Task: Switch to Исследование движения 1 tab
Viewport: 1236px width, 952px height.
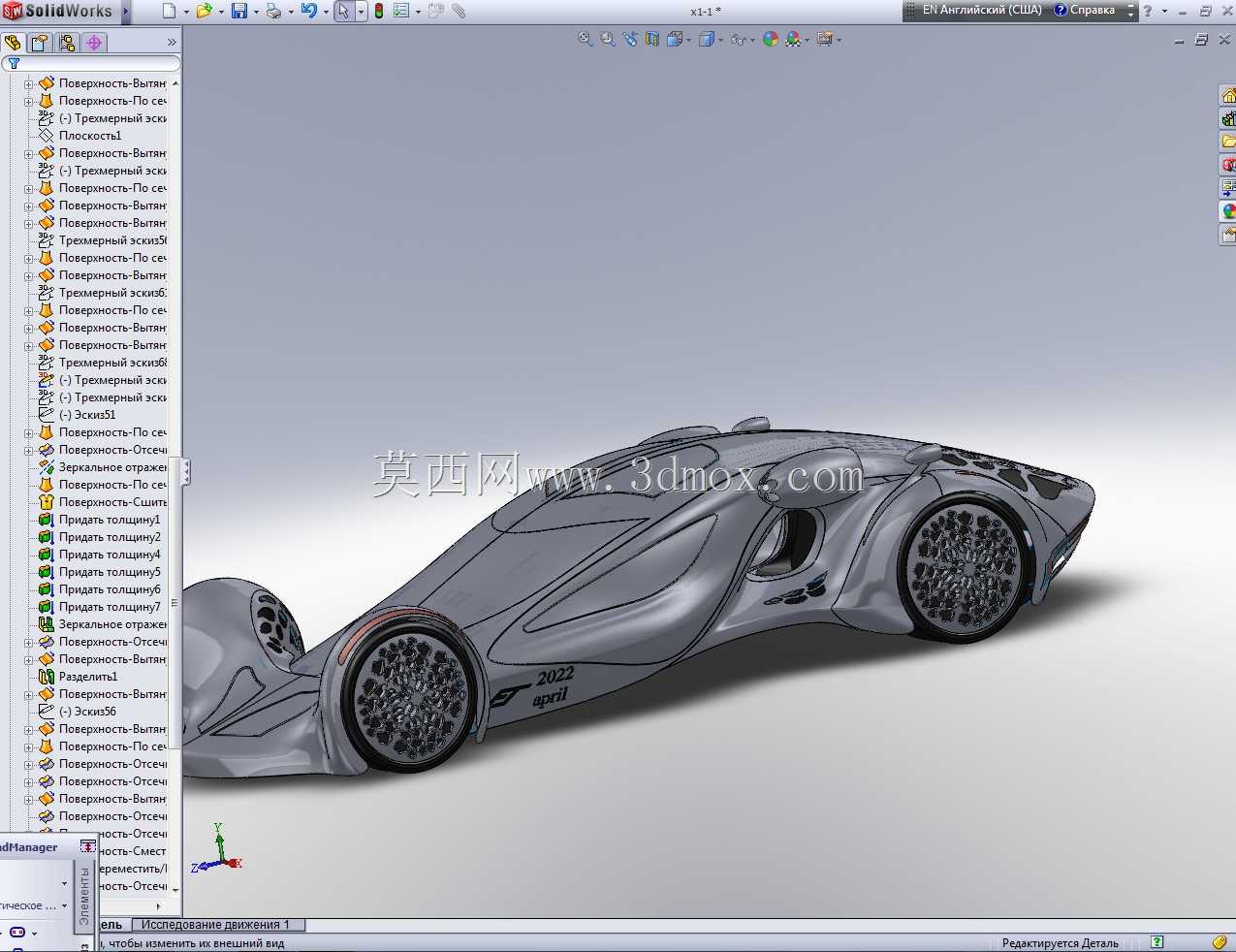Action: click(x=216, y=925)
